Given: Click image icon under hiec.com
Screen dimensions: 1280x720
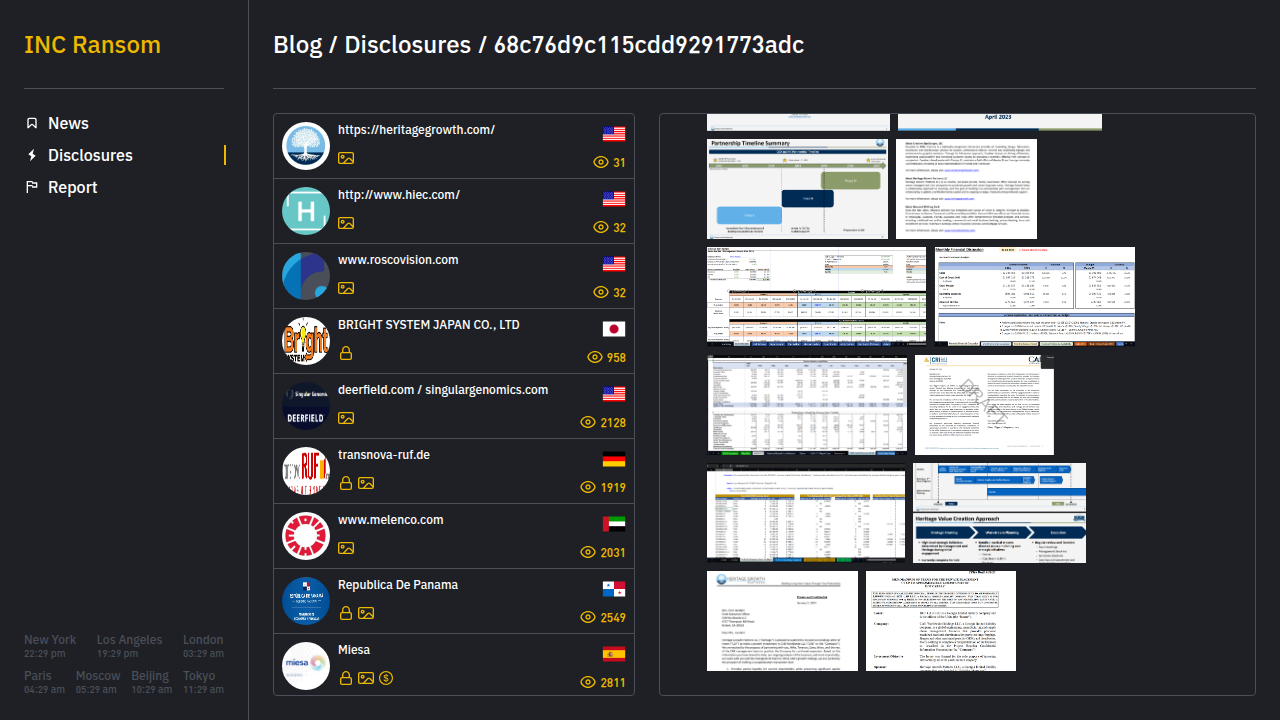Looking at the screenshot, I should (346, 223).
